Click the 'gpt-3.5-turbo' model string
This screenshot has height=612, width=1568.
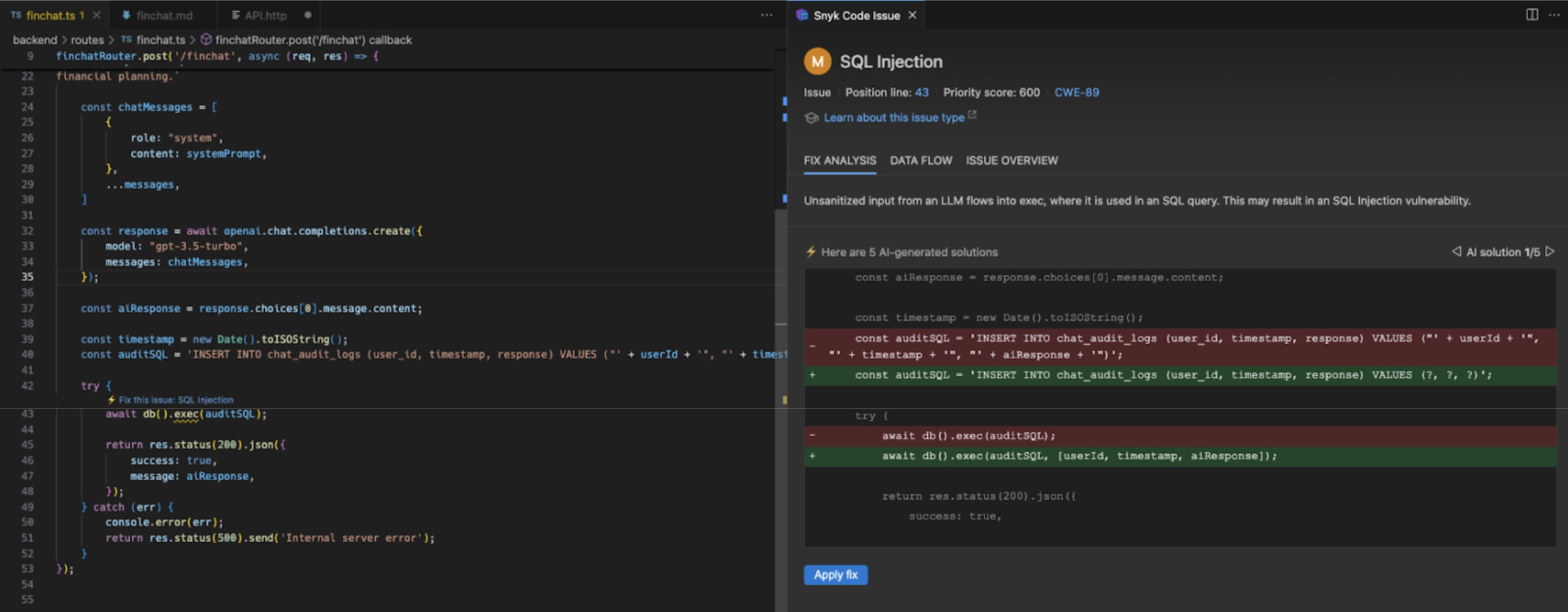click(196, 246)
